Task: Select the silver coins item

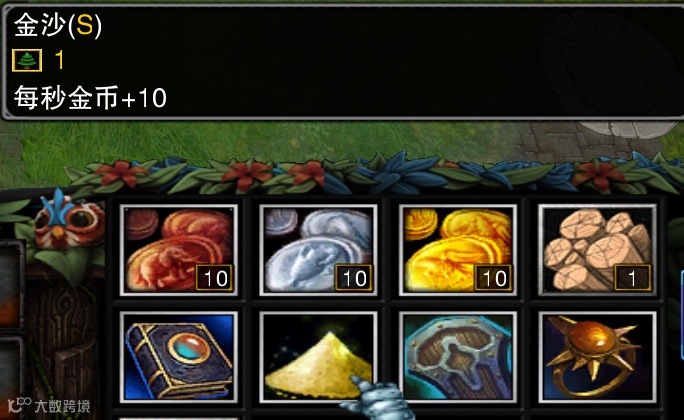Action: tap(318, 250)
